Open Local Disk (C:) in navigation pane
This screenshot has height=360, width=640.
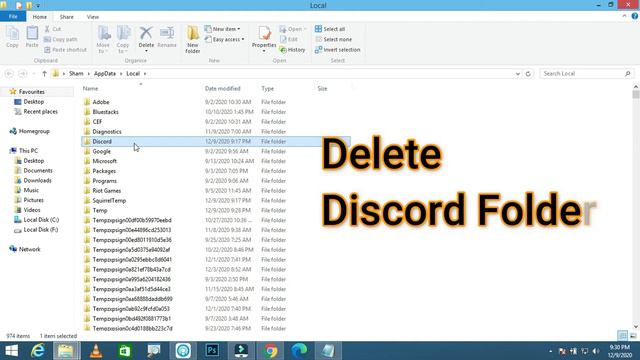point(41,220)
